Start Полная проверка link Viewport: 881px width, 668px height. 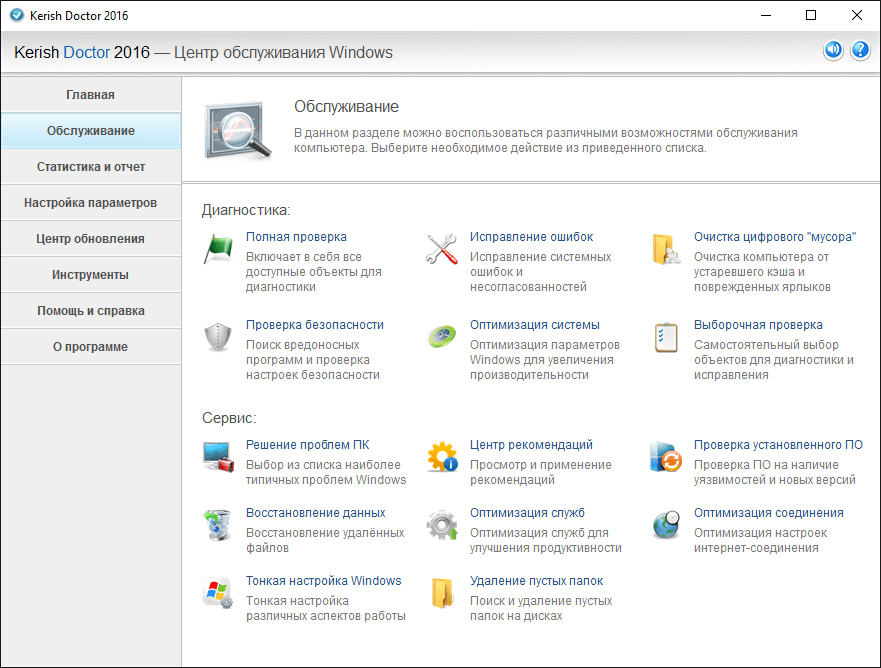(296, 237)
